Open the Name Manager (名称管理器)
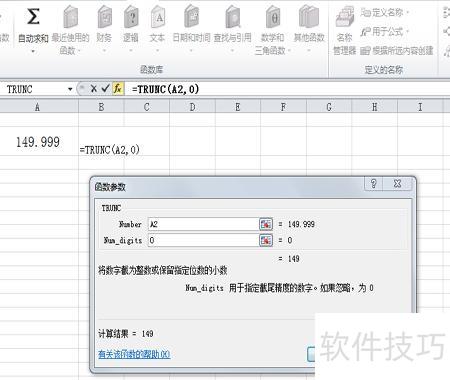The height and width of the screenshot is (380, 450). coord(345,31)
